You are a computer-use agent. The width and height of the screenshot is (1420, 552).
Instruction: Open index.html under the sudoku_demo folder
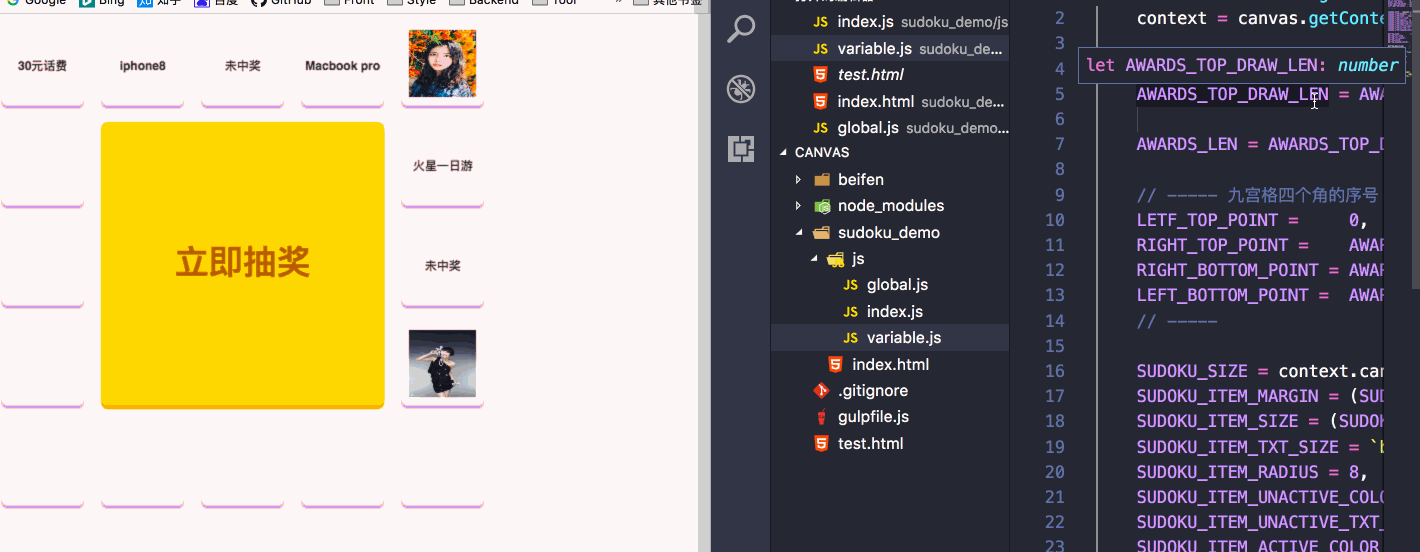pos(890,364)
